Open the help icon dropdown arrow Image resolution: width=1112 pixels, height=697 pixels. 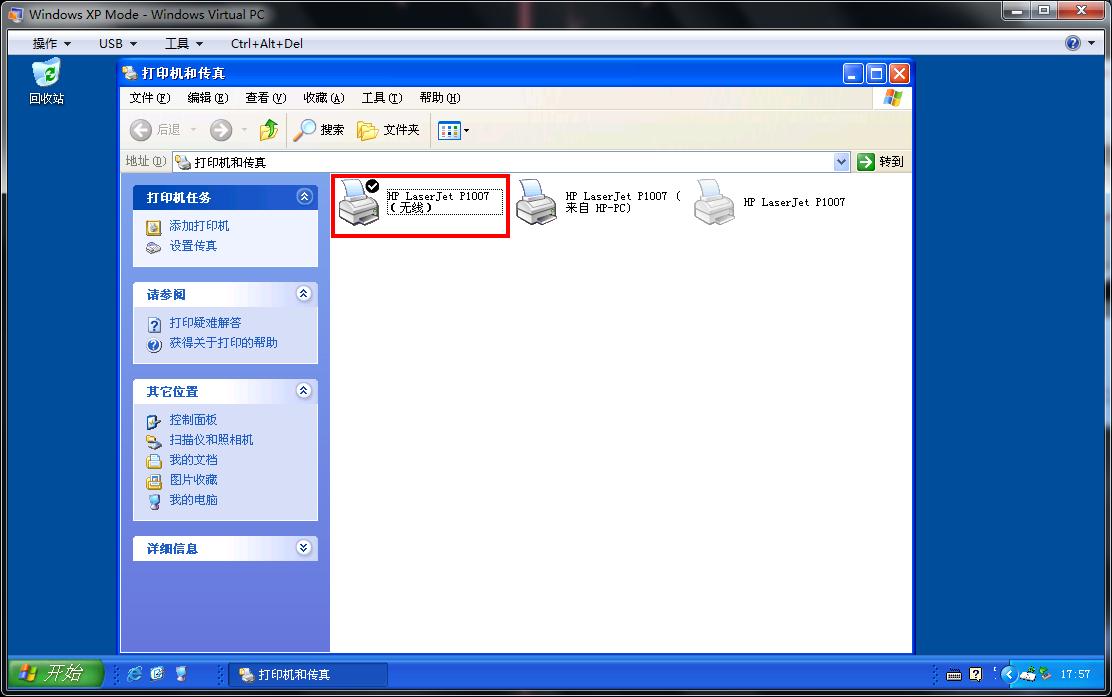(x=1091, y=43)
